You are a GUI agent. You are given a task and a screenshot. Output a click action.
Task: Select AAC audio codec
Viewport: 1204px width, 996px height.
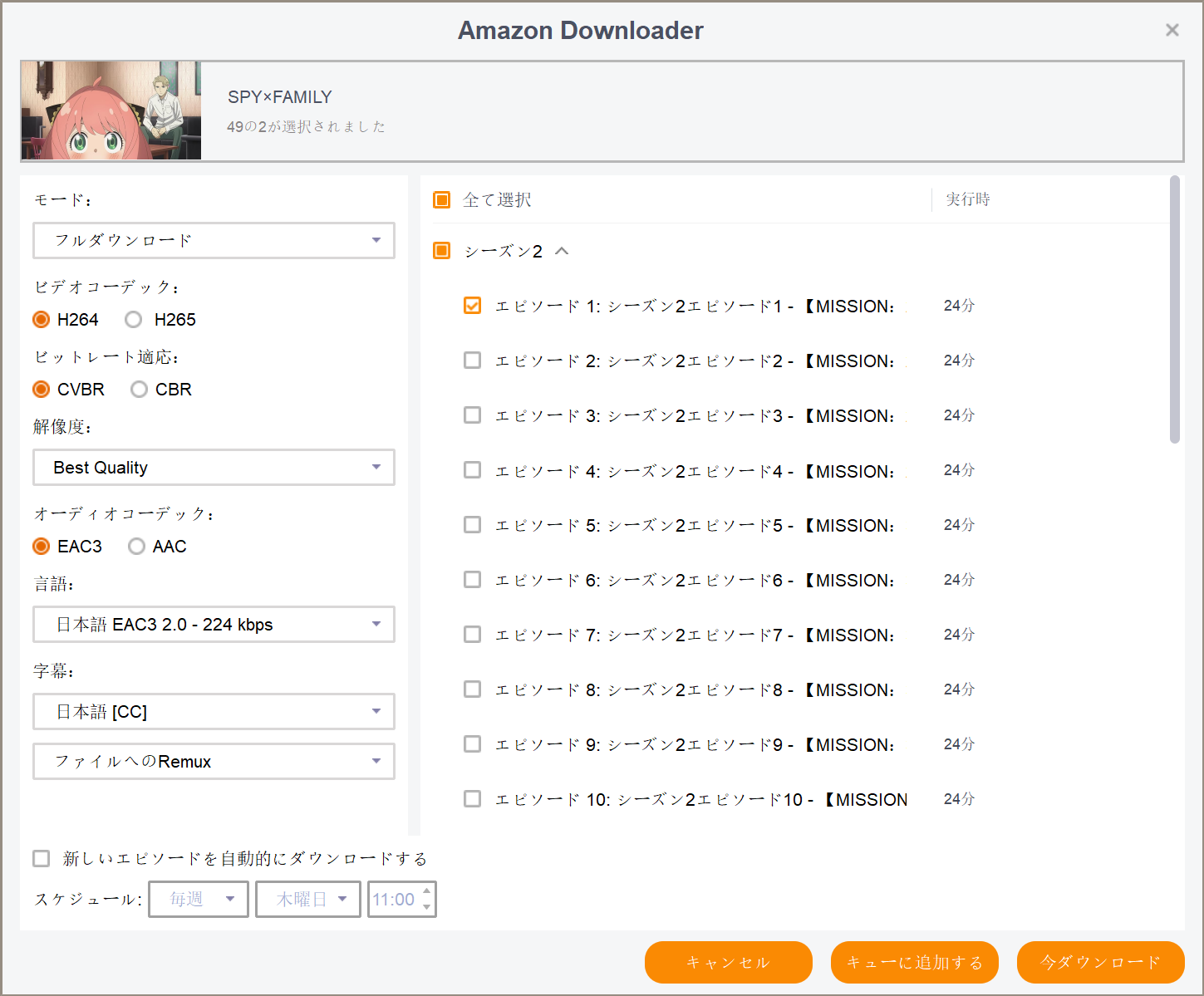click(x=136, y=547)
